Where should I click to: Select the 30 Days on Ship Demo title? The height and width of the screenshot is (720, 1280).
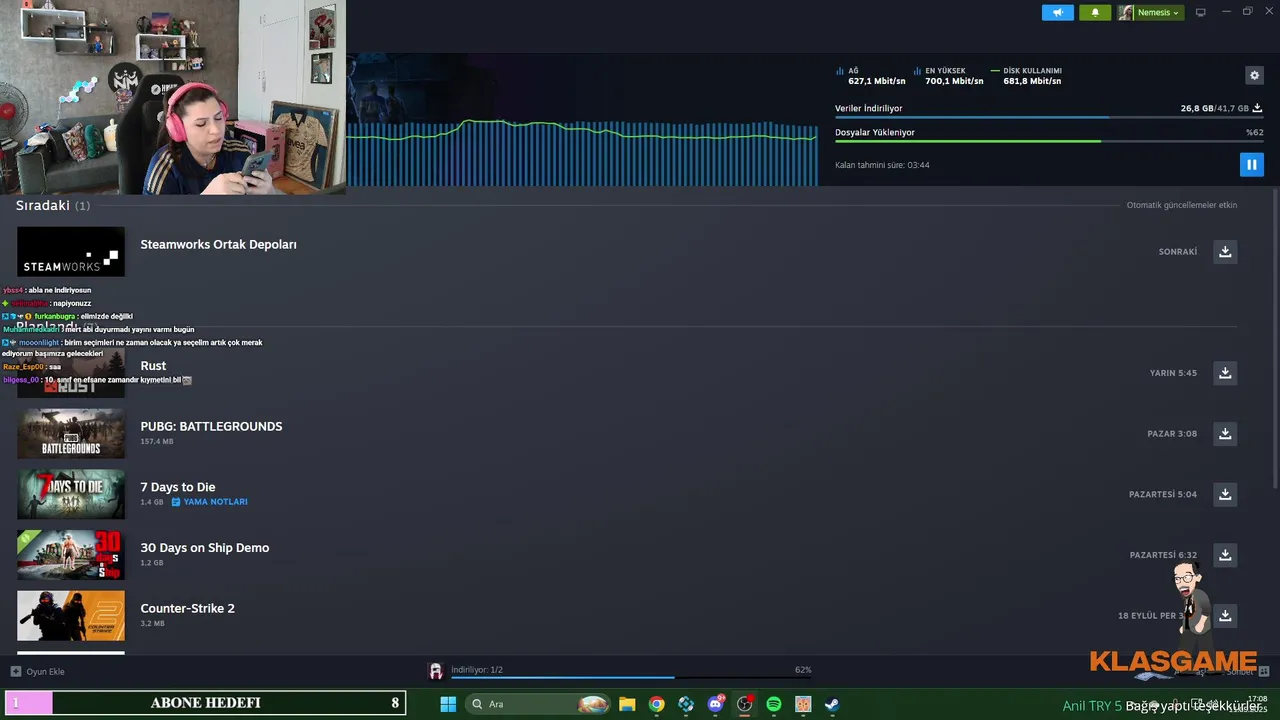[205, 548]
